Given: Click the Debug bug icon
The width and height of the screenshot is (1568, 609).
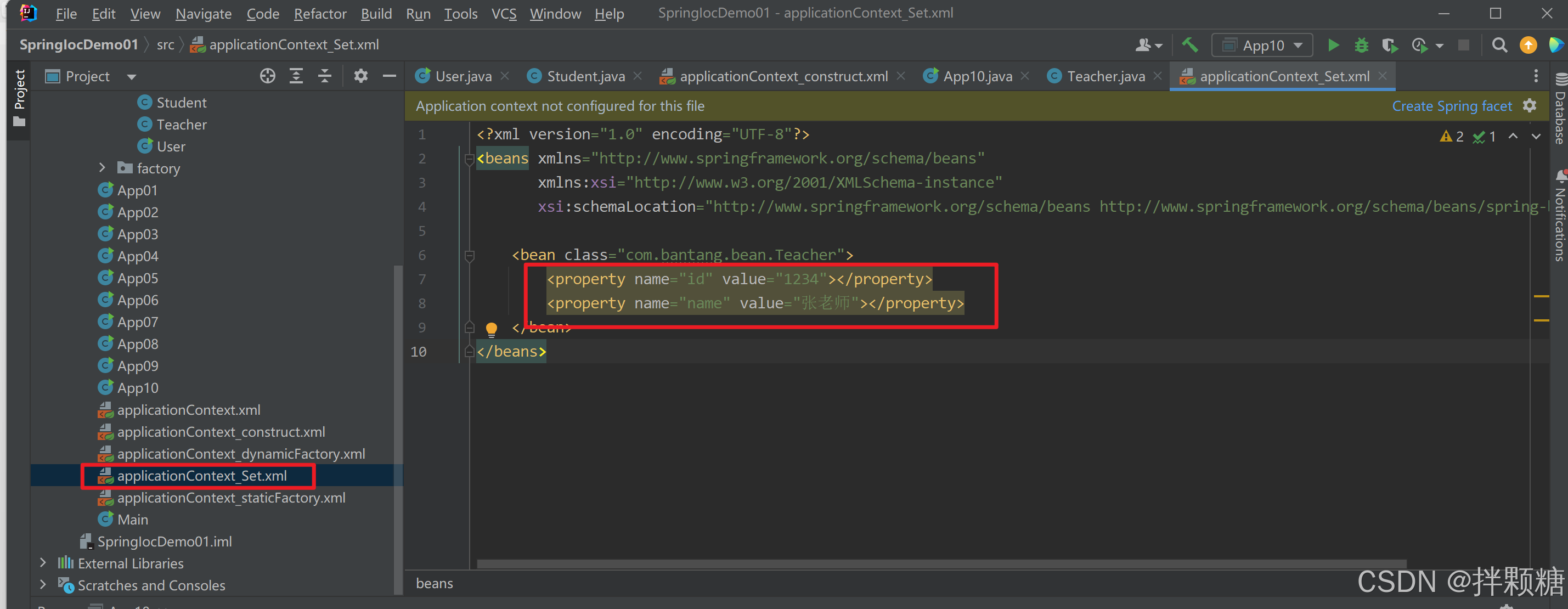Looking at the screenshot, I should click(1362, 46).
